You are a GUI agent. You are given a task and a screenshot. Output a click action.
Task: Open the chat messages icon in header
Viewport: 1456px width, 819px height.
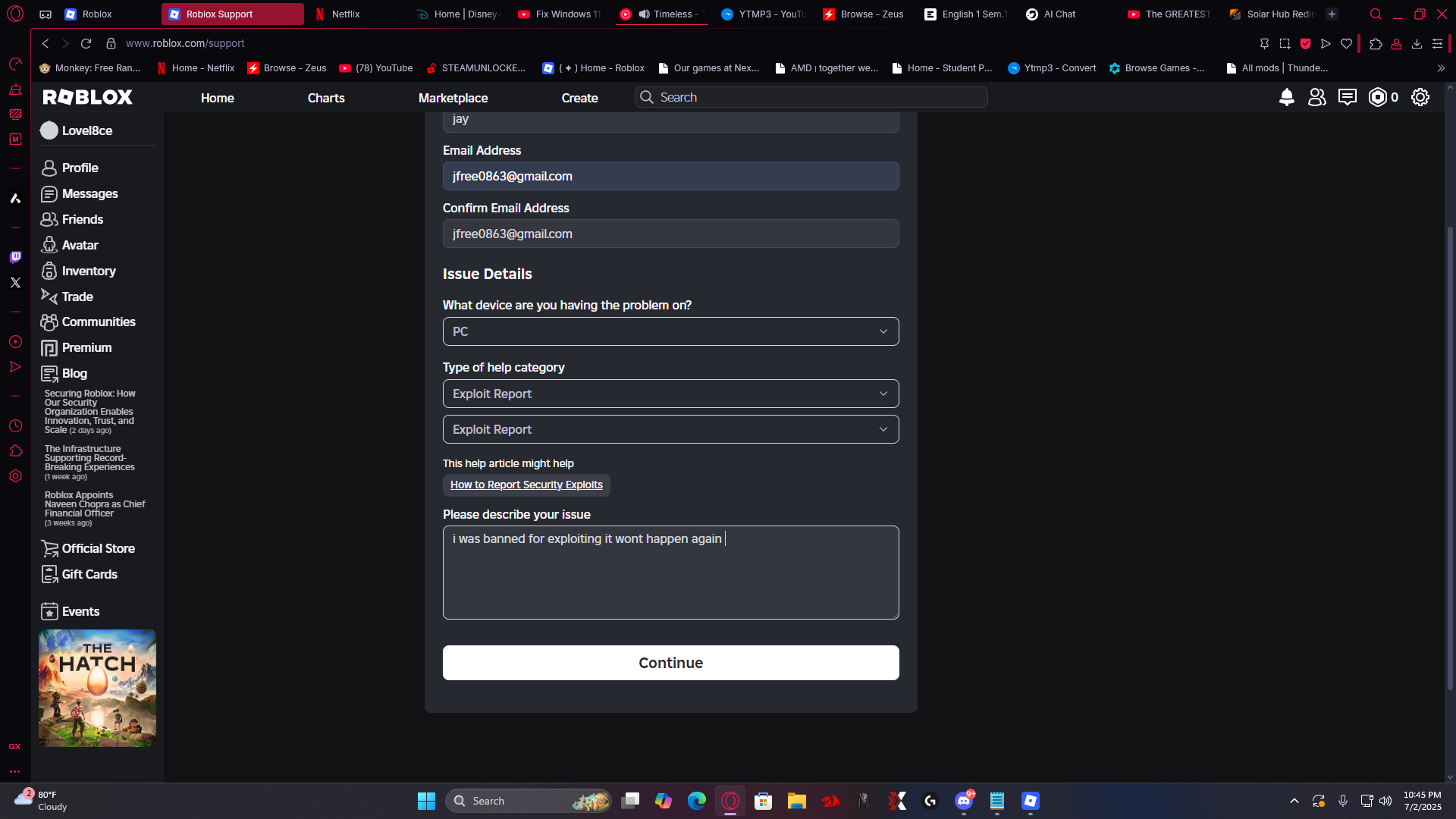pyautogui.click(x=1348, y=97)
